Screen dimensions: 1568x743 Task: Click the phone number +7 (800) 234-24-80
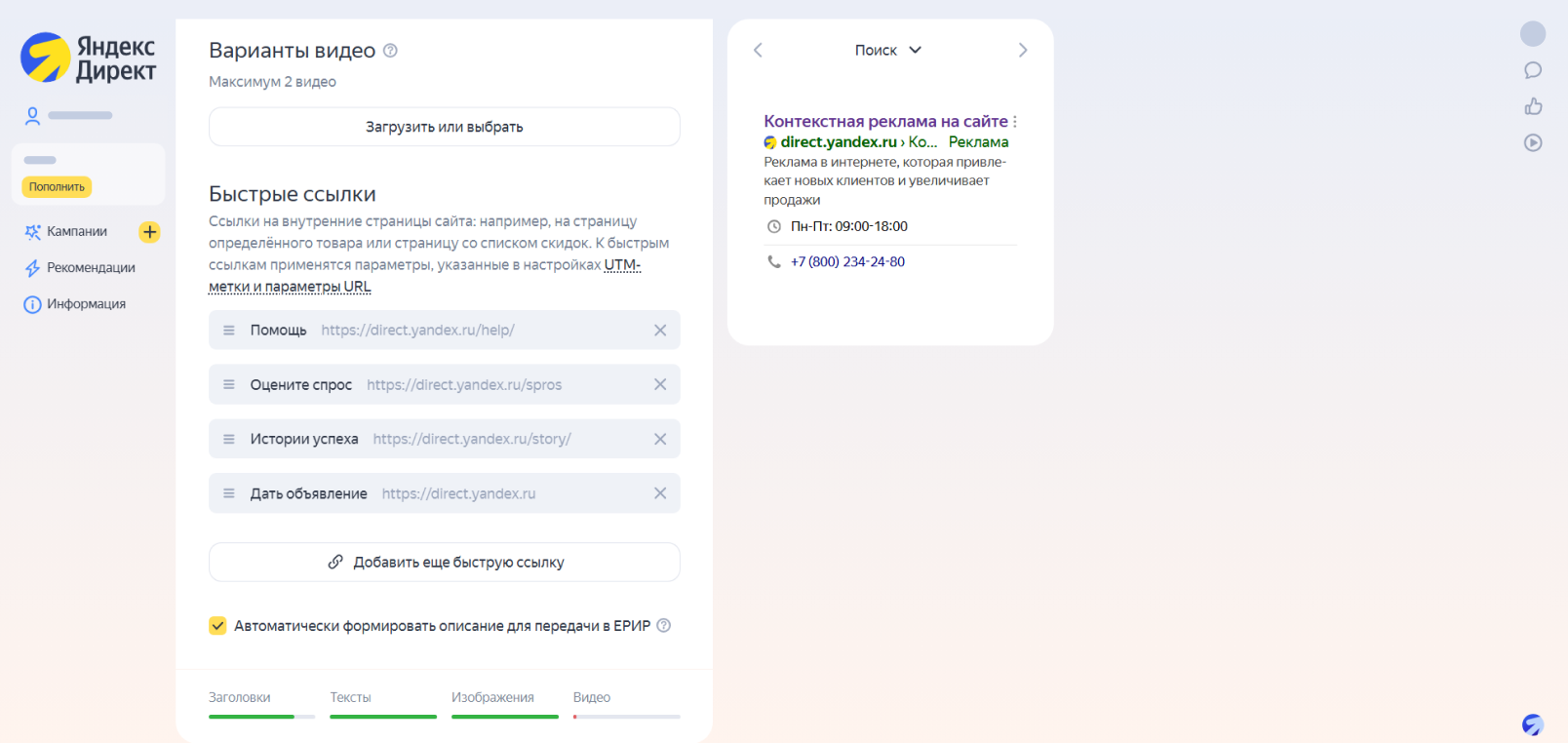point(847,262)
